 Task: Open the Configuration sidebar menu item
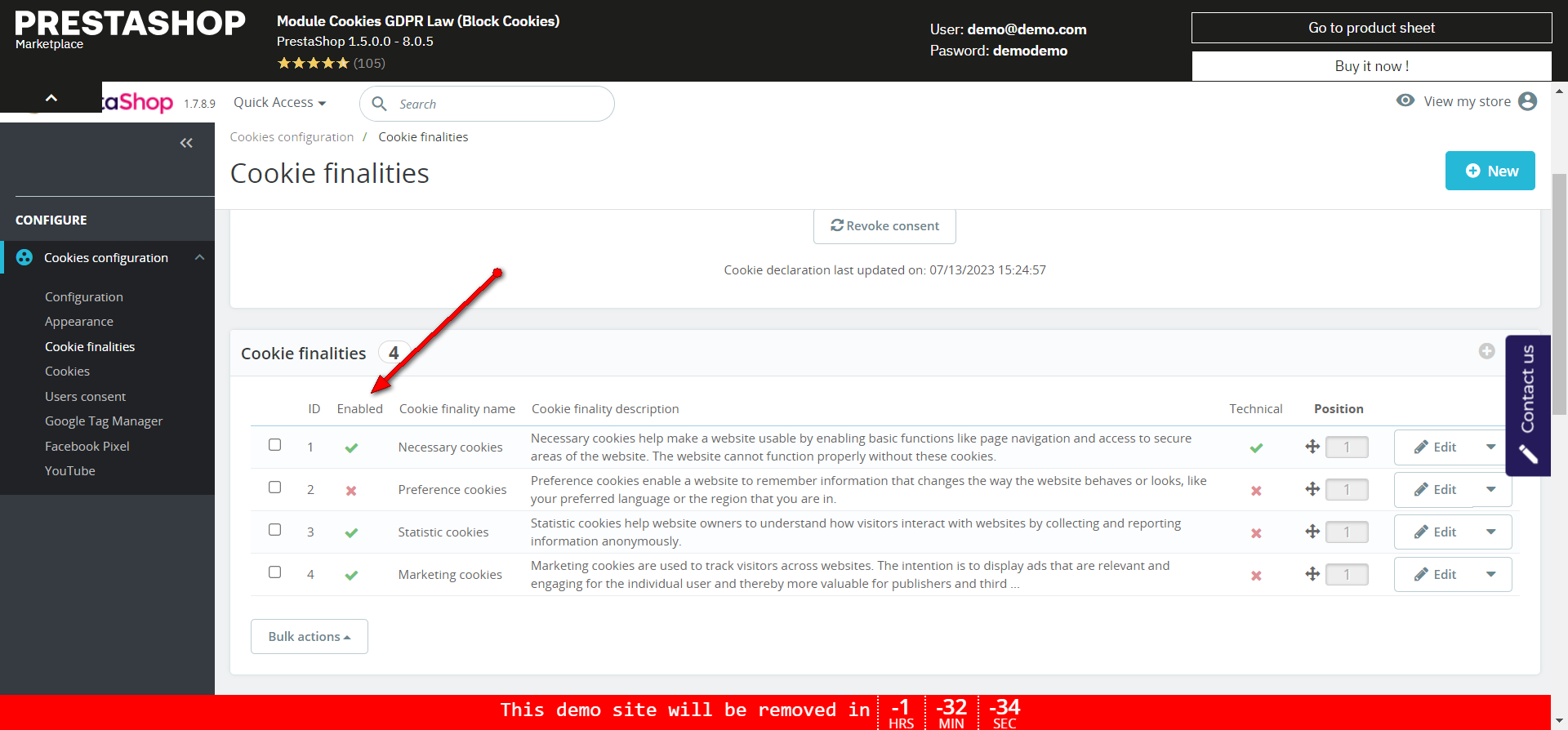(84, 296)
